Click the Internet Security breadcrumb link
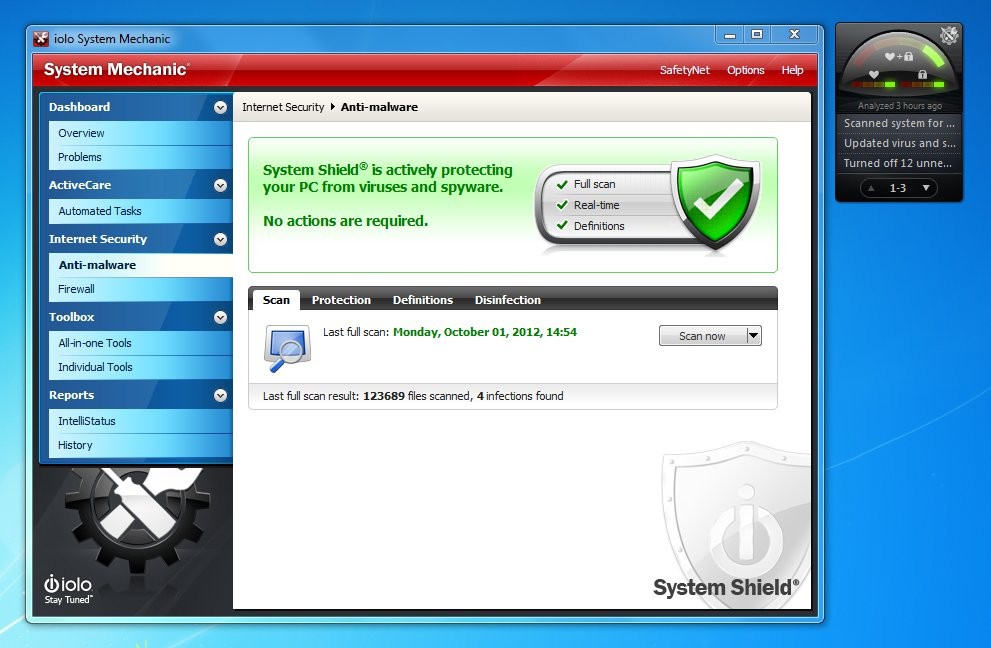Viewport: 991px width, 648px height. pos(283,107)
